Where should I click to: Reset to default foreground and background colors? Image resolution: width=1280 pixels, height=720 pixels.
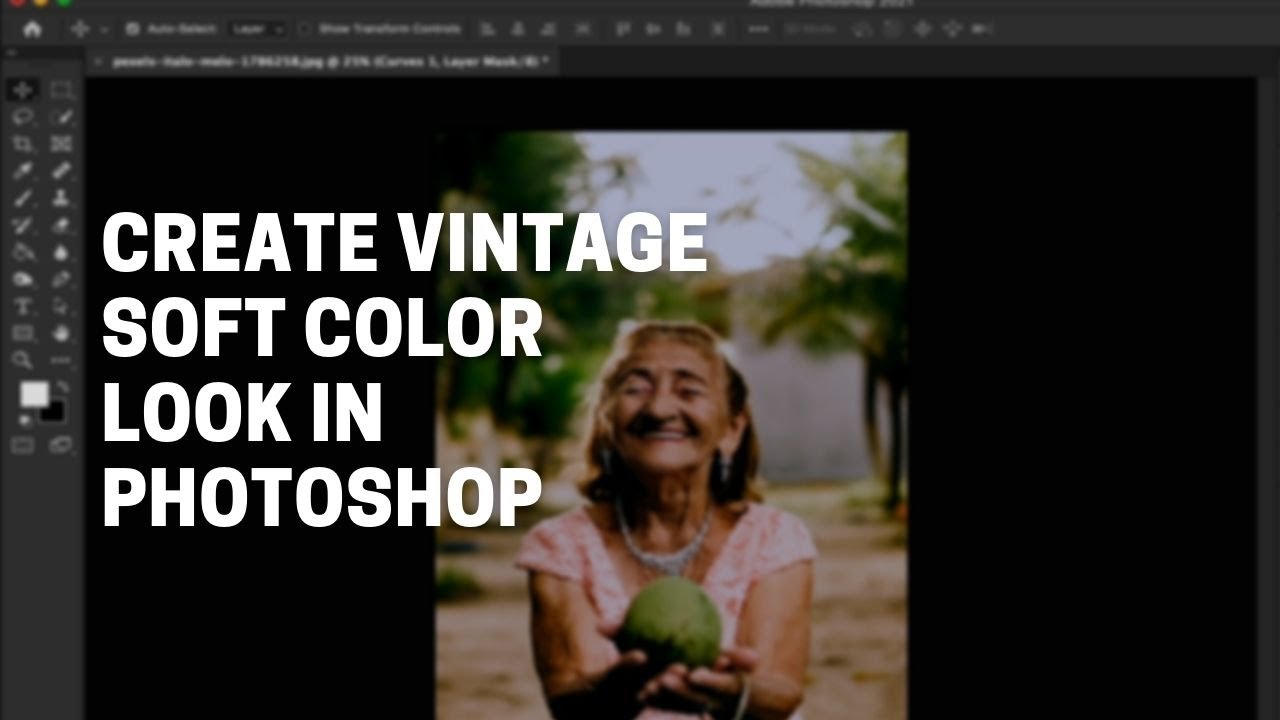coord(25,420)
